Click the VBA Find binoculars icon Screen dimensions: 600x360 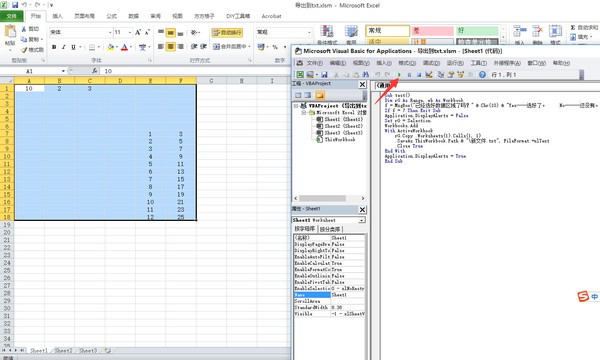365,75
